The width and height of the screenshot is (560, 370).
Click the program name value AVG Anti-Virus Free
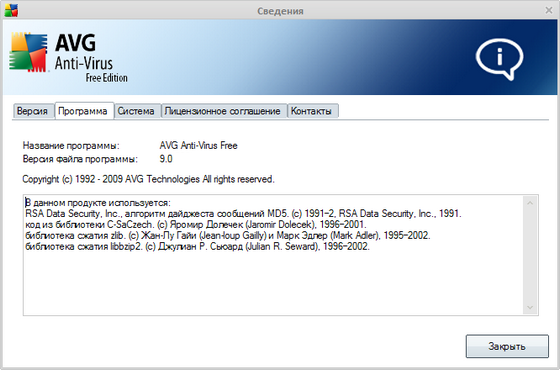pyautogui.click(x=198, y=146)
